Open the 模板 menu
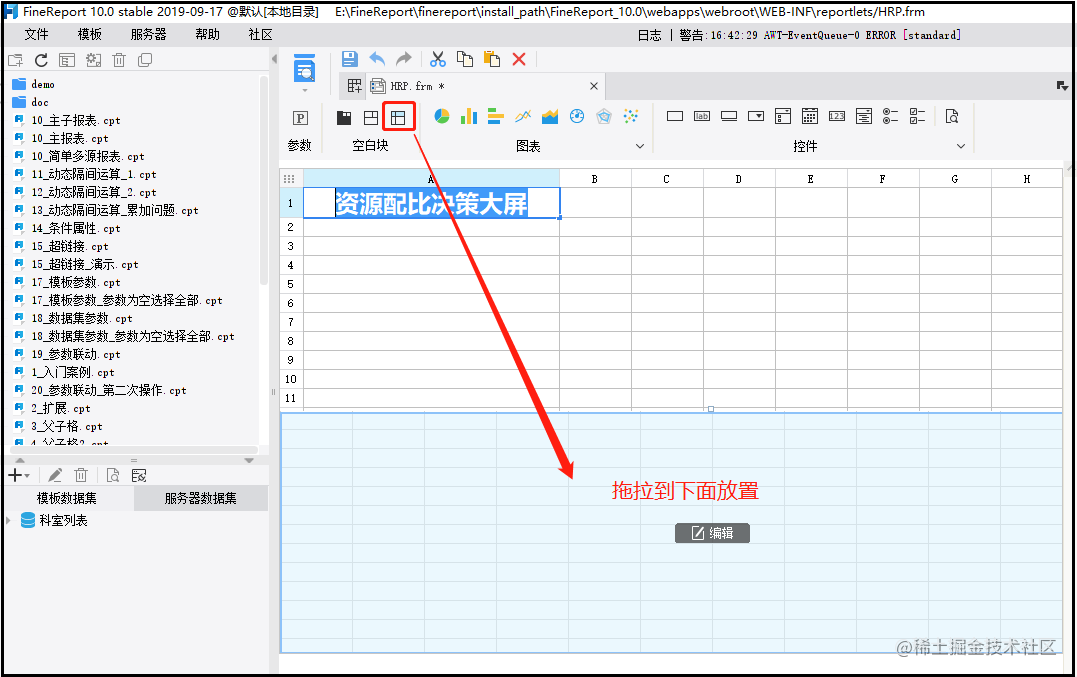Screen dimensions: 1077x677 (90, 34)
